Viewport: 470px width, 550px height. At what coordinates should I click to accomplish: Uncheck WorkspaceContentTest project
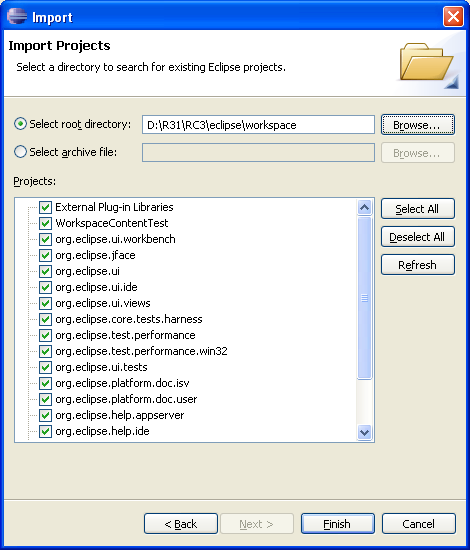tap(45, 223)
